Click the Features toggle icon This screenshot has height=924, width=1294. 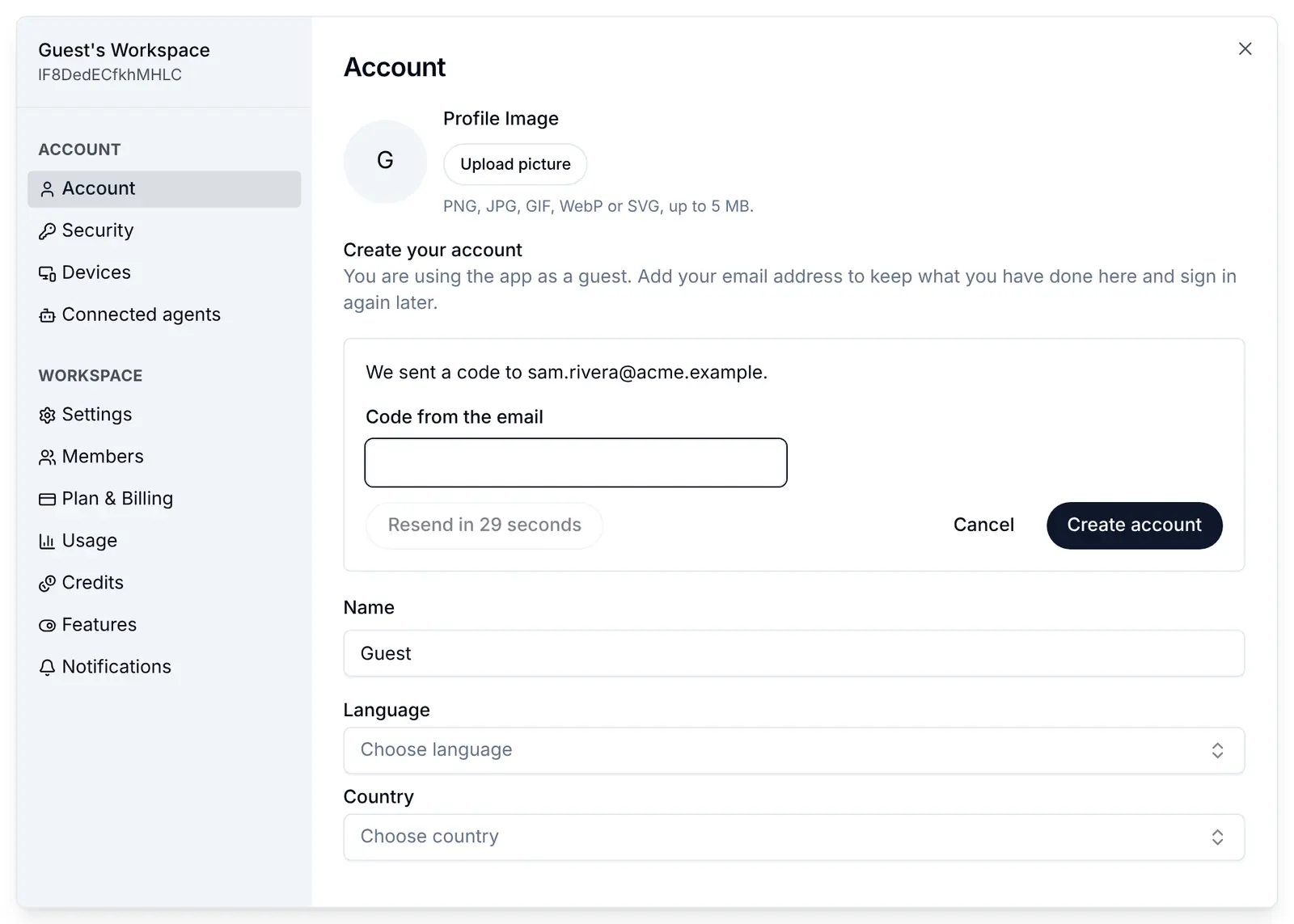point(47,625)
